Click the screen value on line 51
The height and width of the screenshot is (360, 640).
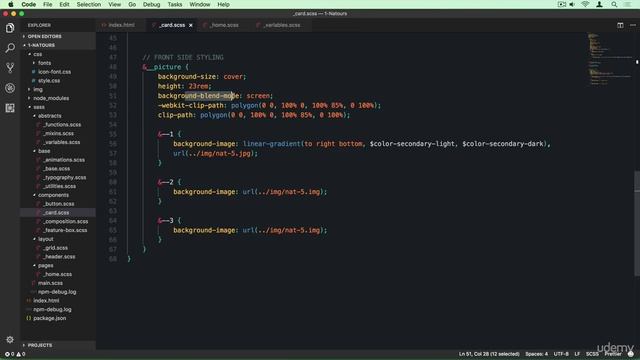coord(258,96)
